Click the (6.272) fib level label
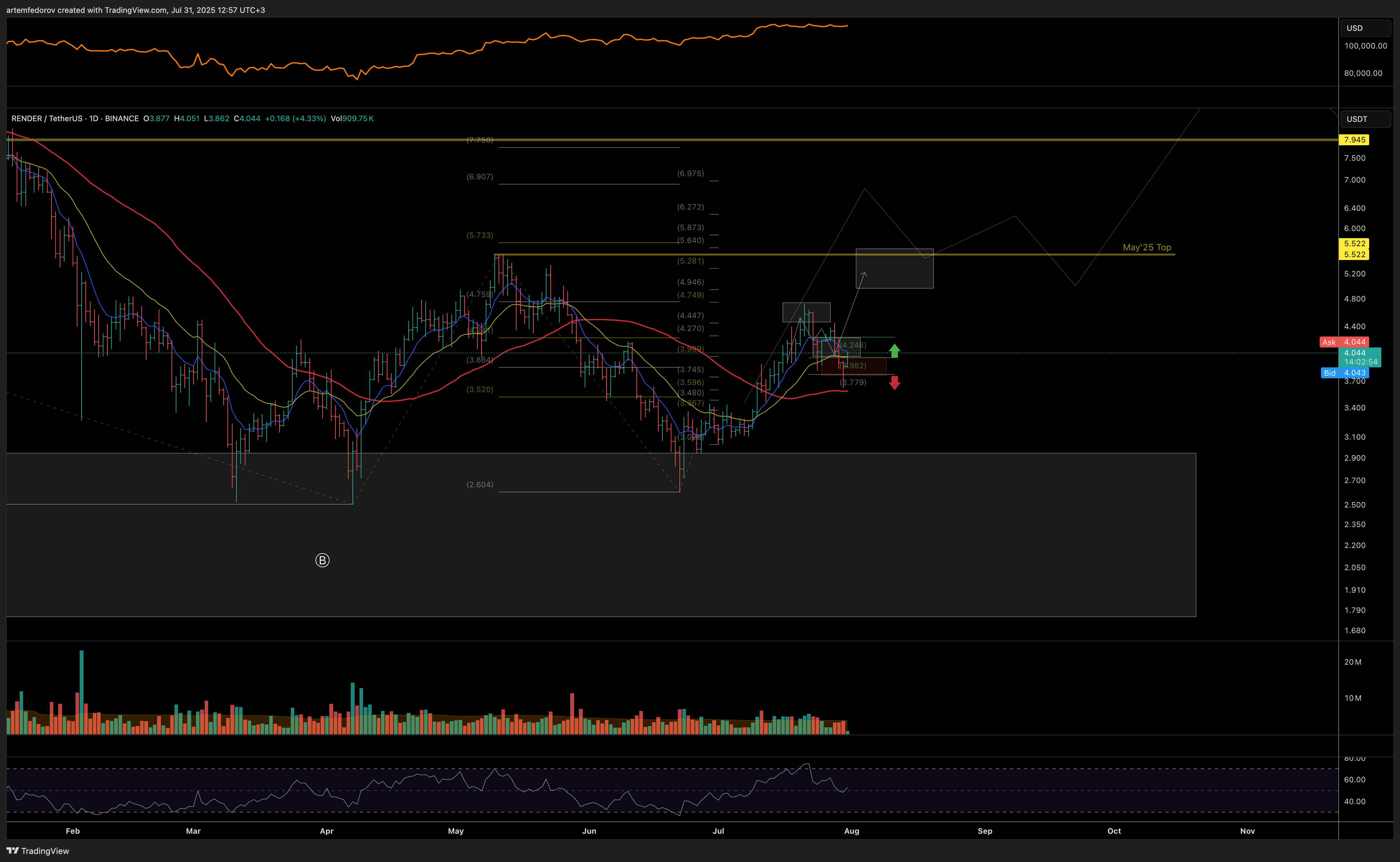This screenshot has height=862, width=1400. click(691, 207)
